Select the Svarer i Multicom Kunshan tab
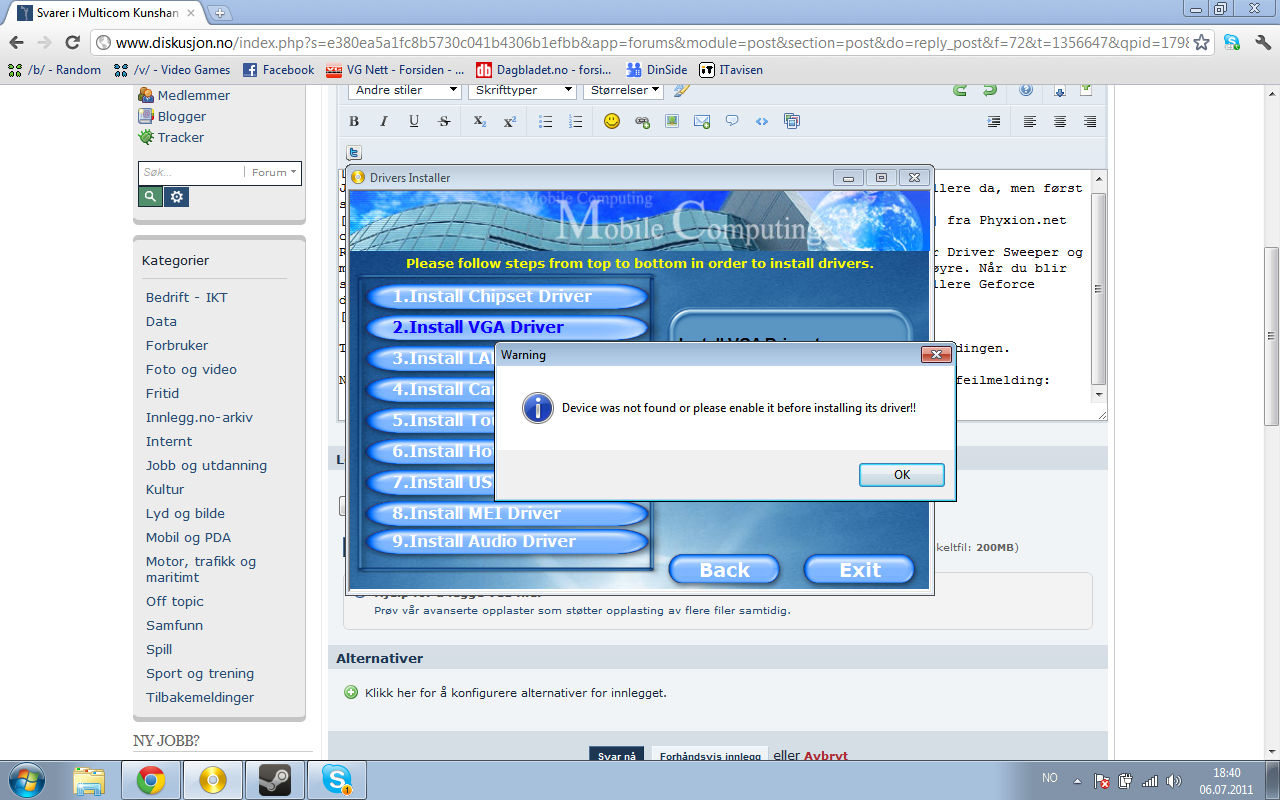1280x800 pixels. point(105,13)
